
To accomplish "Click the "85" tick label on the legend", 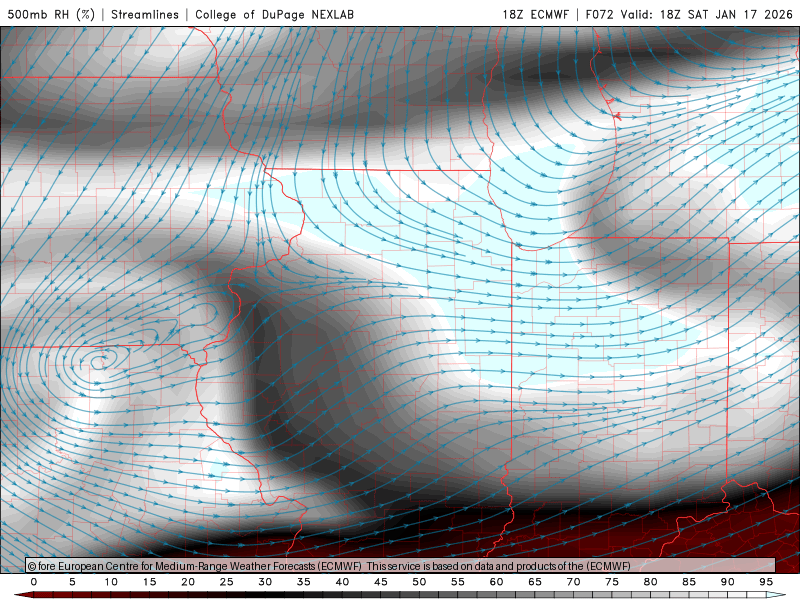I will [689, 582].
